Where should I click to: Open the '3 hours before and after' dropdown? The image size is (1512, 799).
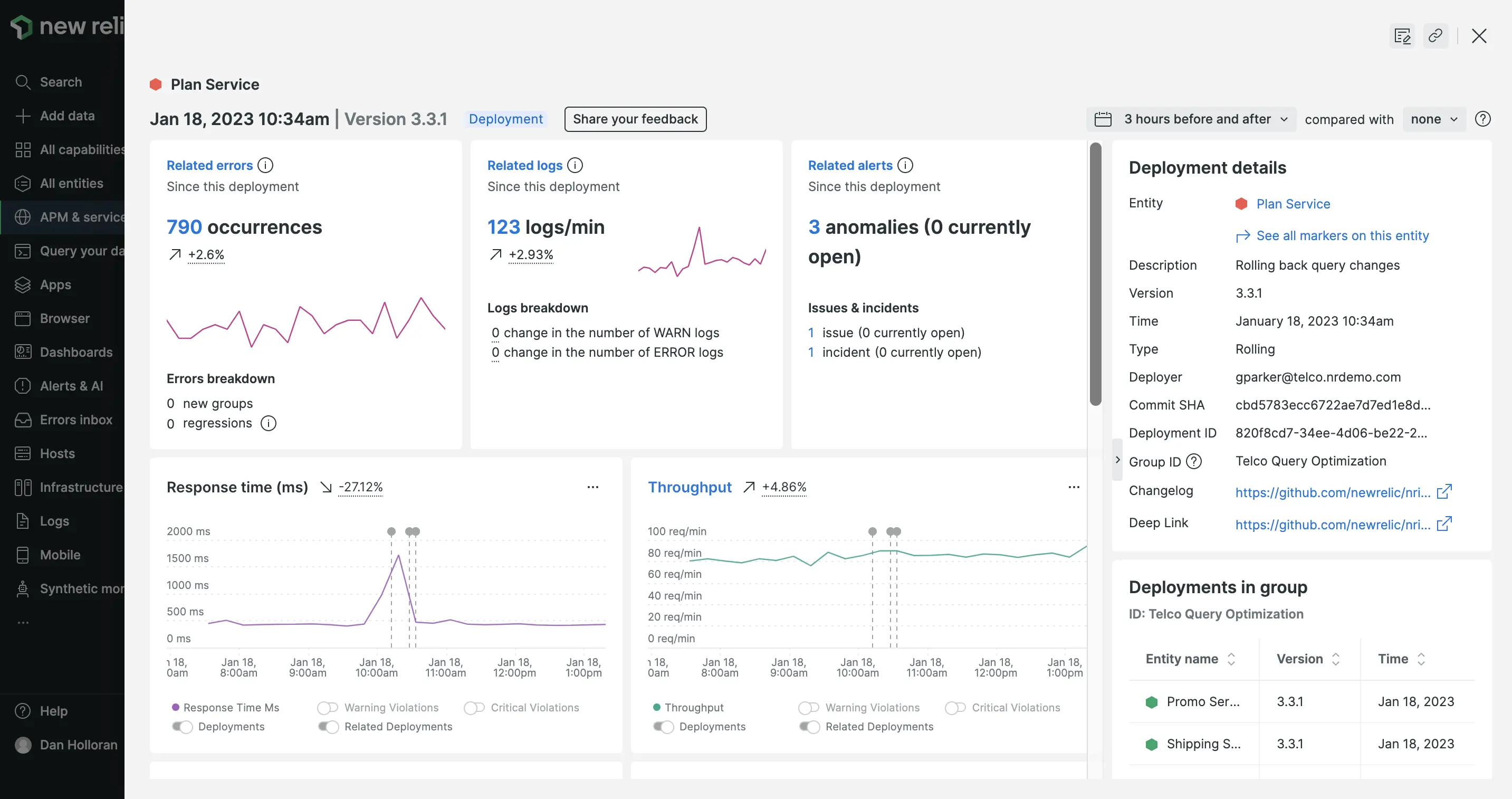coord(1201,119)
